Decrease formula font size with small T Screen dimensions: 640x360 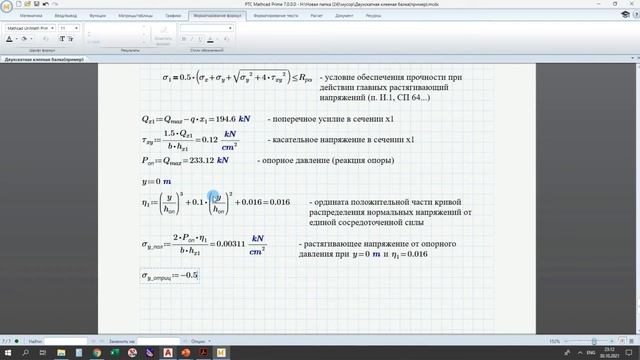point(71,39)
